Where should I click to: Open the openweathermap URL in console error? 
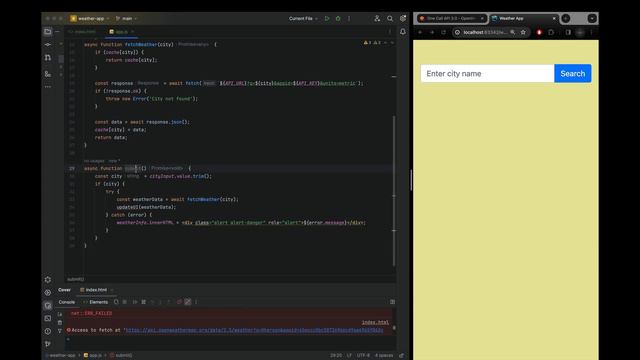254,330
